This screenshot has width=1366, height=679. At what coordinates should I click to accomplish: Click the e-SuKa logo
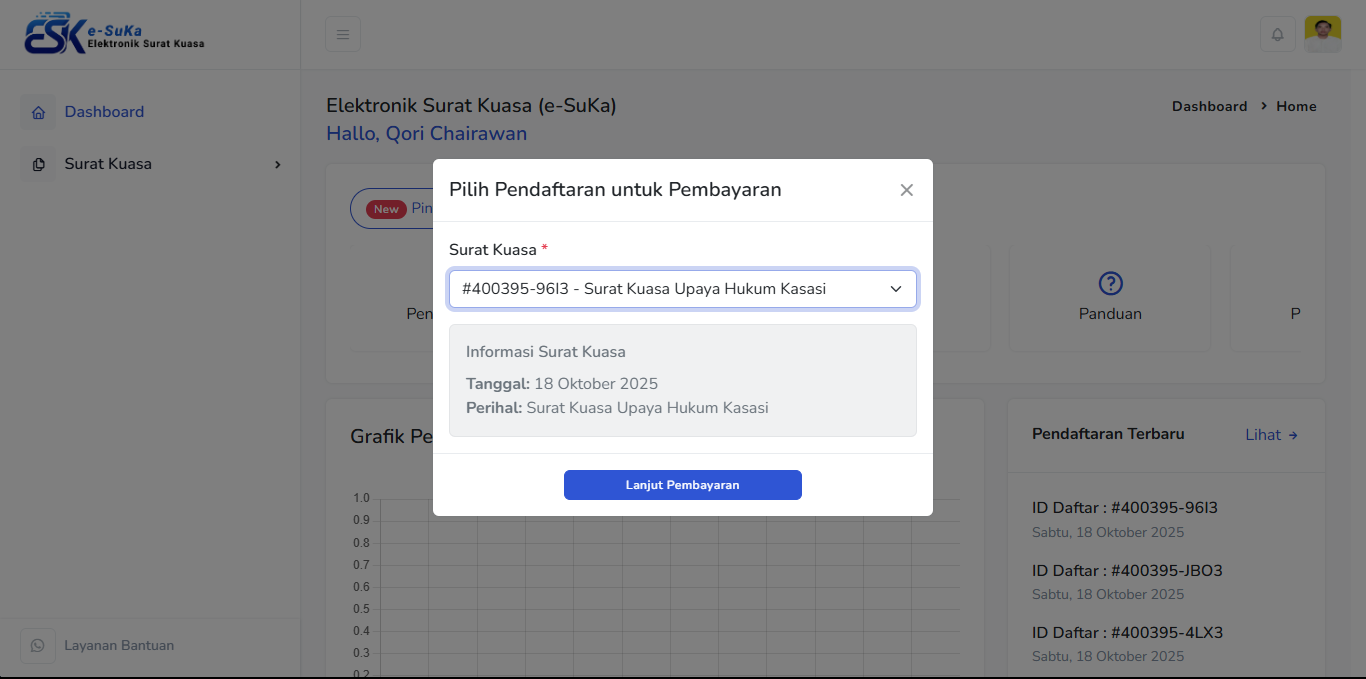(114, 35)
